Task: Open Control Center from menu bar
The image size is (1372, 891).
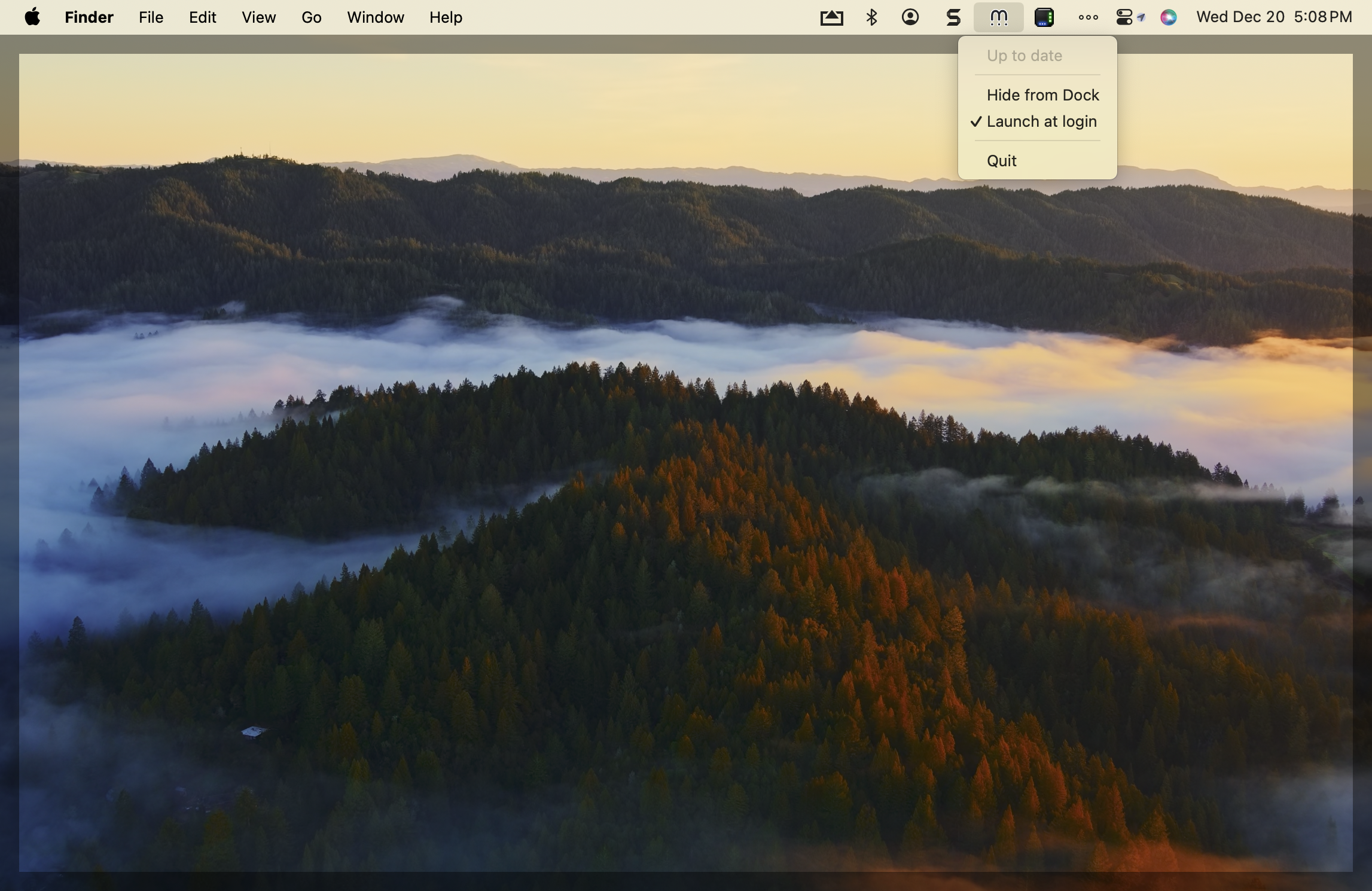Action: coord(1124,17)
